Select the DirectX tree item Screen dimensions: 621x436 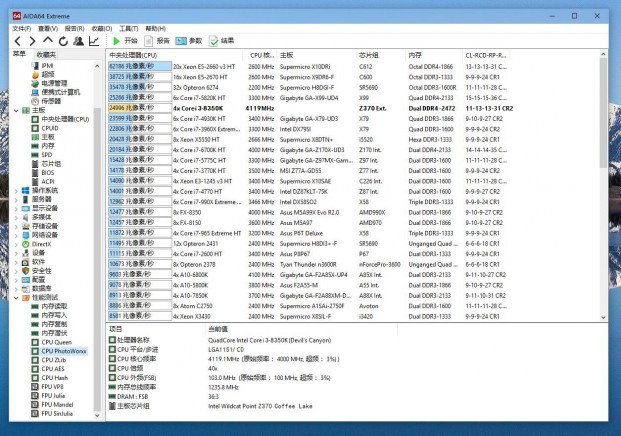tap(41, 244)
